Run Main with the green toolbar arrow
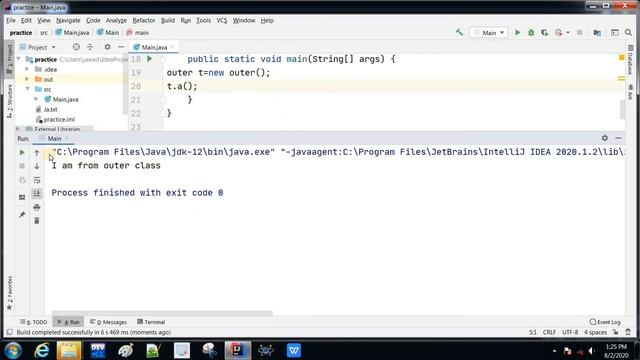Viewport: 640px width, 360px height. coord(518,32)
